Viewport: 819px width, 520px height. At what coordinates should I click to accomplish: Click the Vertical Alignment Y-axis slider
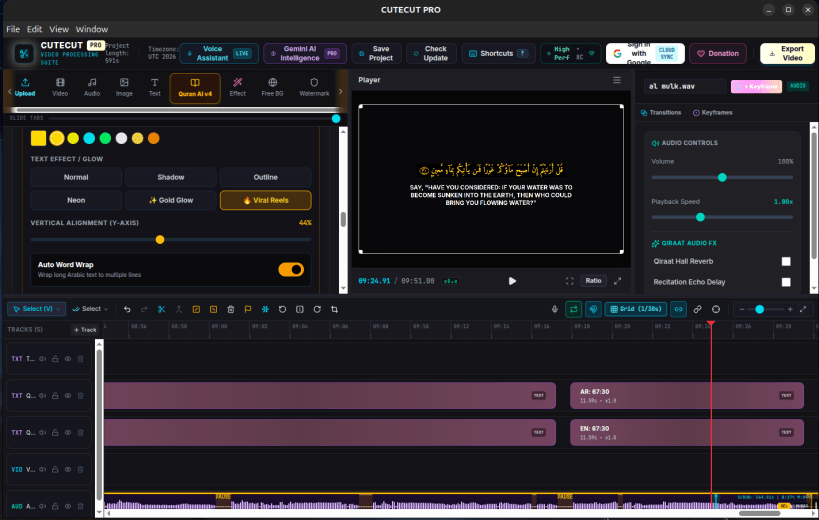(x=171, y=240)
